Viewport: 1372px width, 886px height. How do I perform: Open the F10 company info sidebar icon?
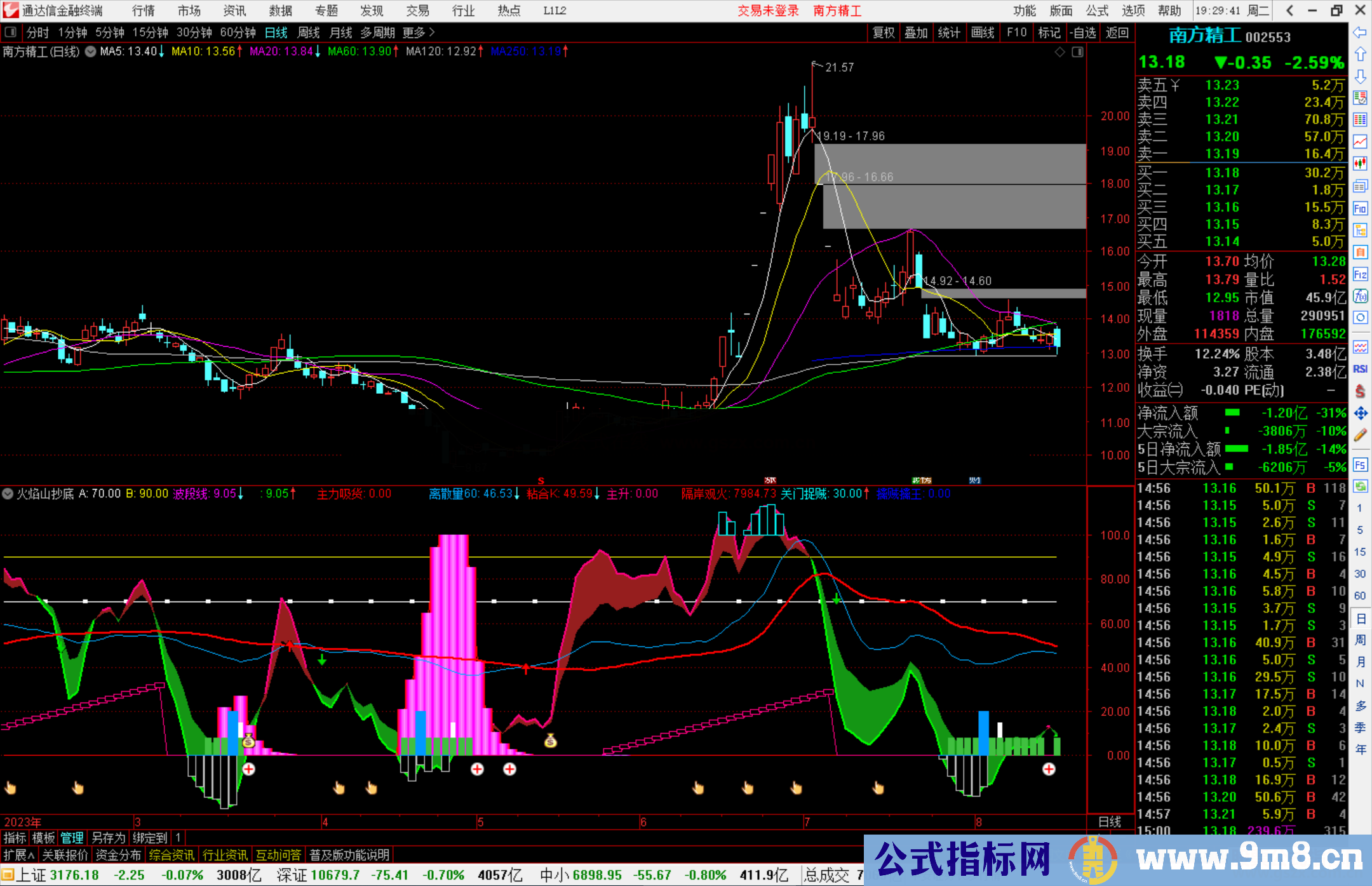(x=1360, y=208)
